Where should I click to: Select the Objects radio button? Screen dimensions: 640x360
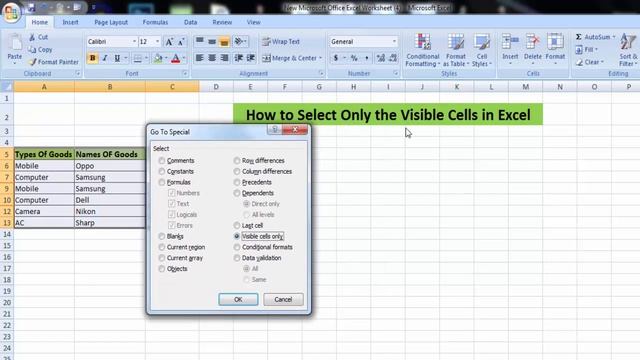[x=162, y=269]
